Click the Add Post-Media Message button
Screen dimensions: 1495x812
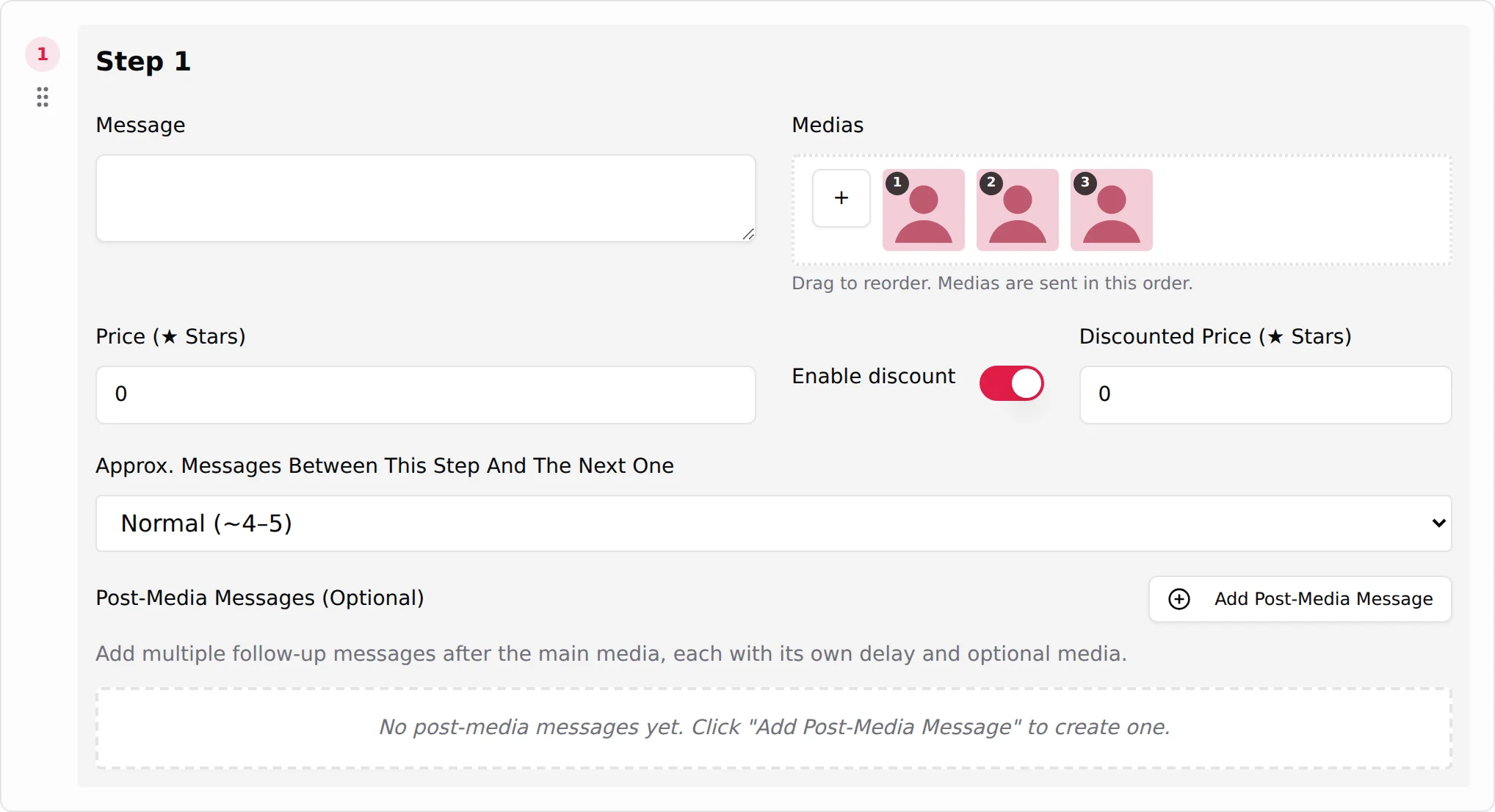tap(1300, 599)
